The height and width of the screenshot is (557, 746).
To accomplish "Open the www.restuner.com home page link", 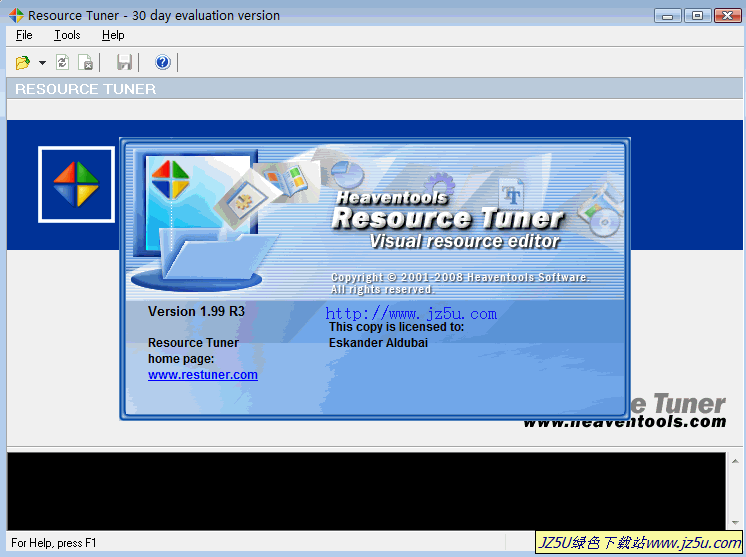I will tap(203, 375).
